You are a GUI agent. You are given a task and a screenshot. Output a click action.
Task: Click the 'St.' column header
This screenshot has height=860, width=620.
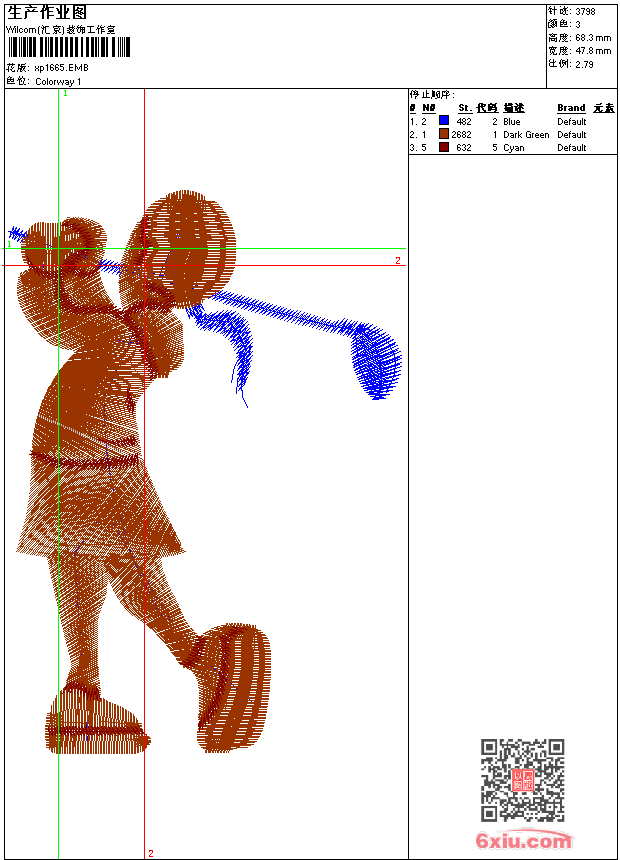point(465,108)
